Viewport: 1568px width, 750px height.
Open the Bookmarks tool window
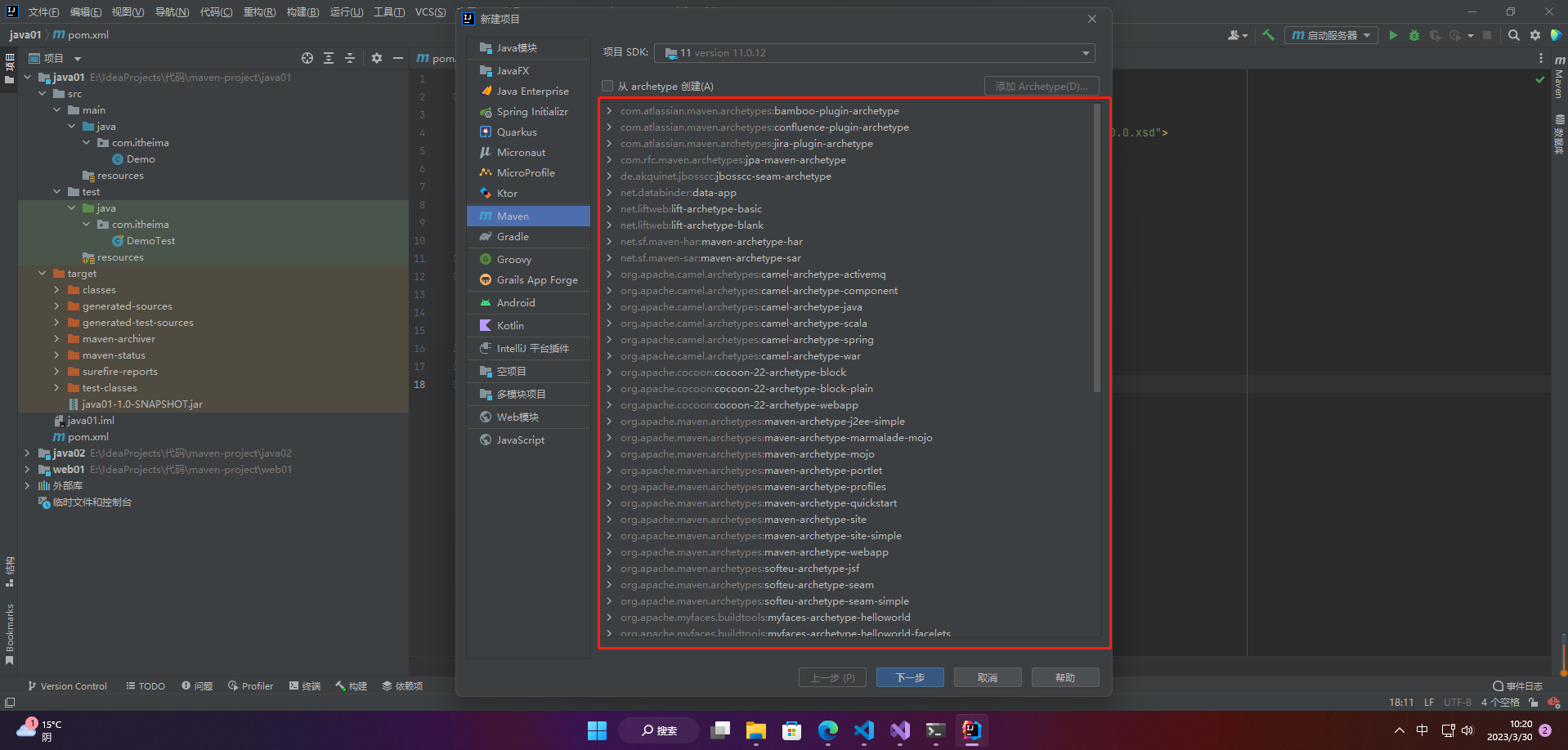coord(10,634)
